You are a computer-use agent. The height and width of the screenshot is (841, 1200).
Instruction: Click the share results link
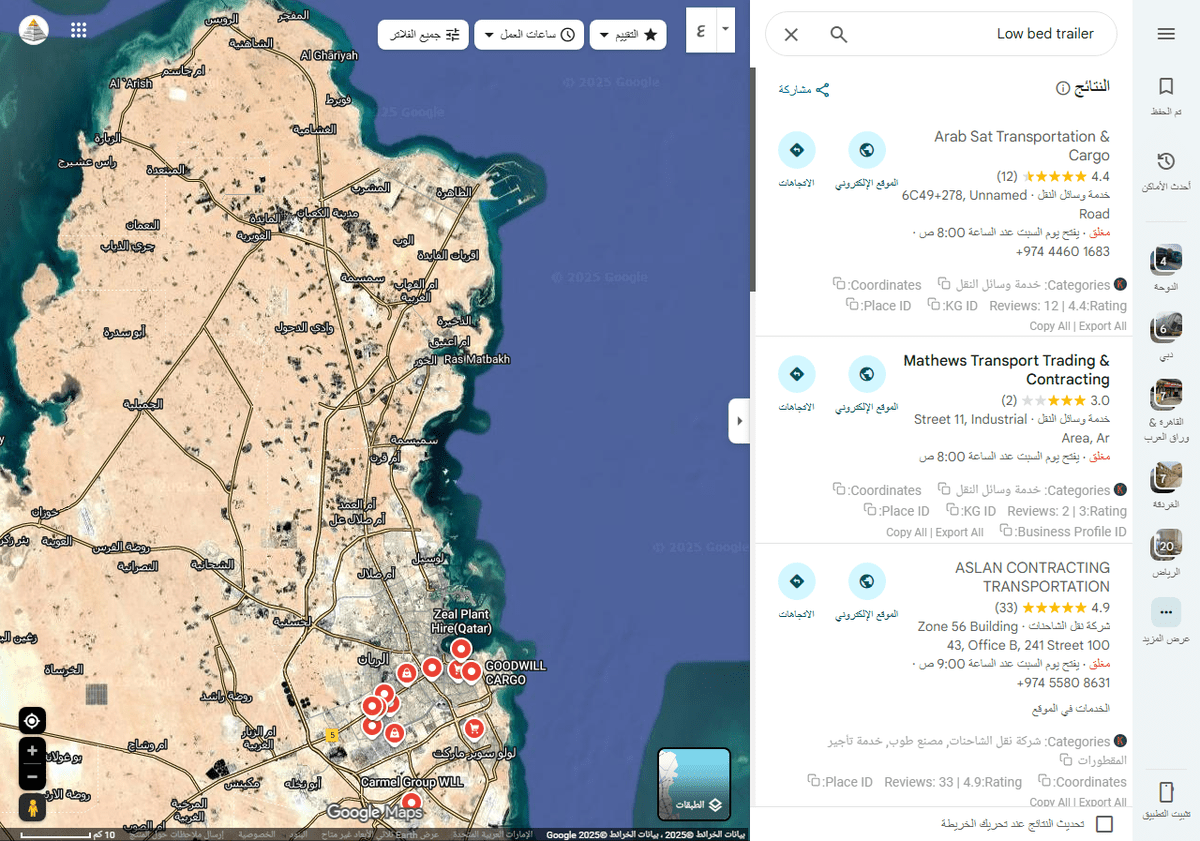(x=804, y=90)
